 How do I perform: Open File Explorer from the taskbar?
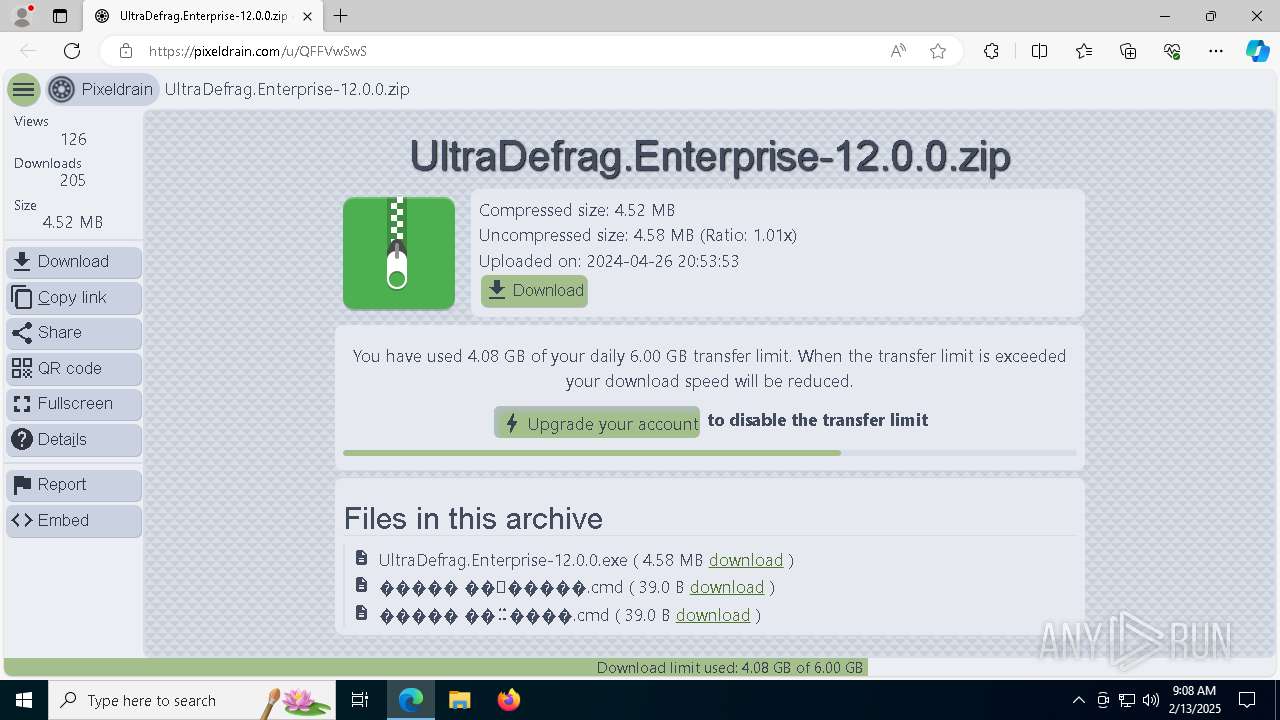[x=460, y=700]
